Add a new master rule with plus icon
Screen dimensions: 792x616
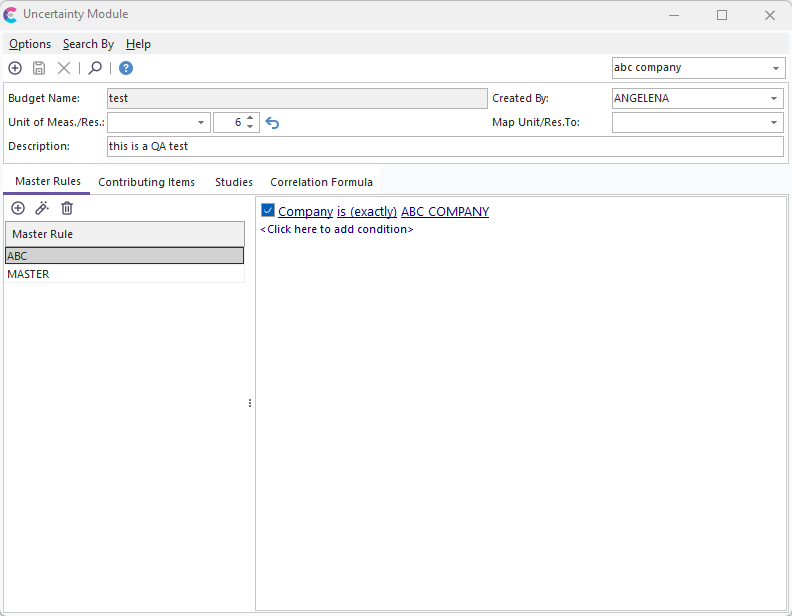tap(18, 208)
